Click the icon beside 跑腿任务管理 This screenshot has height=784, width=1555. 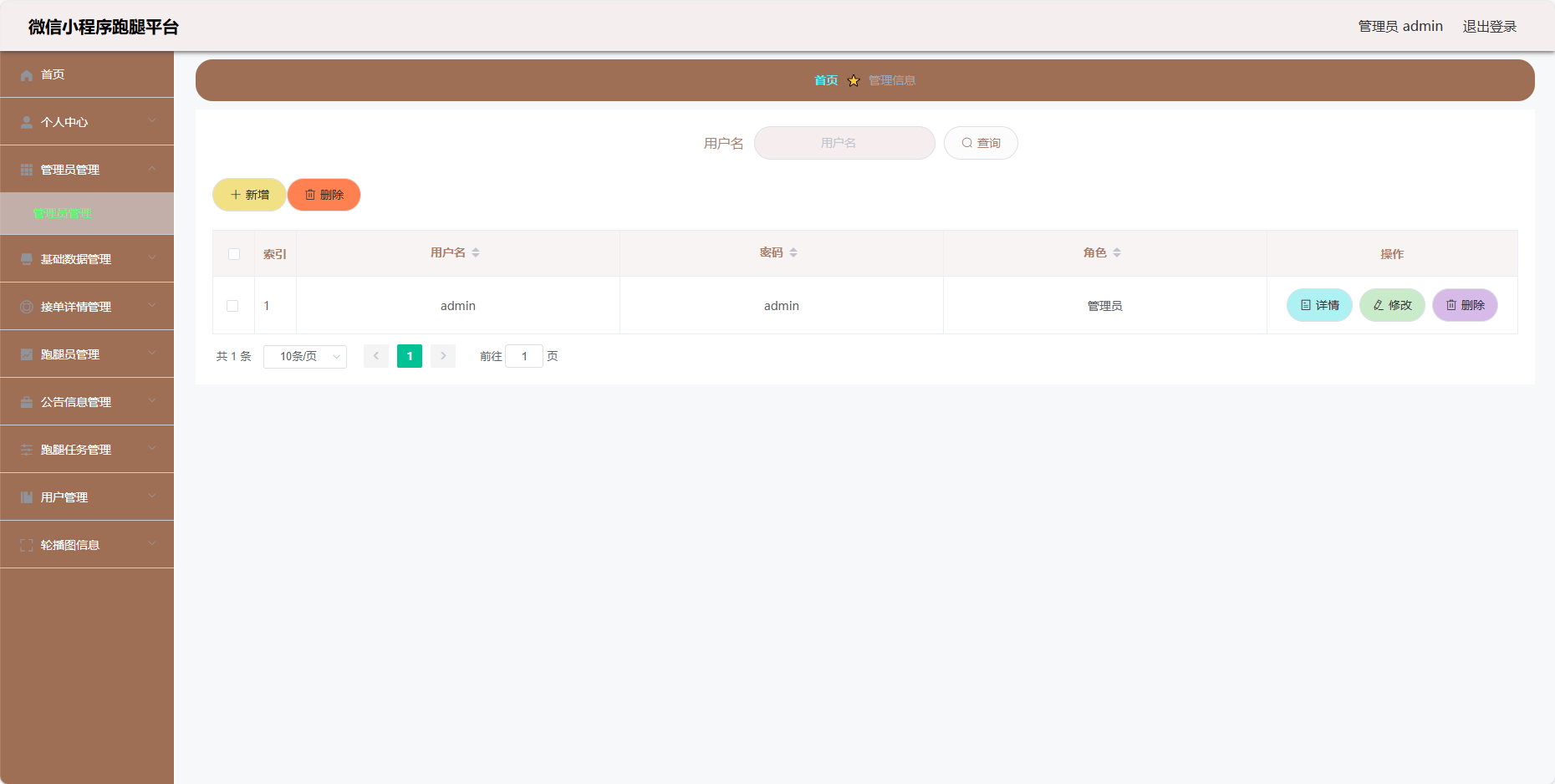click(27, 450)
